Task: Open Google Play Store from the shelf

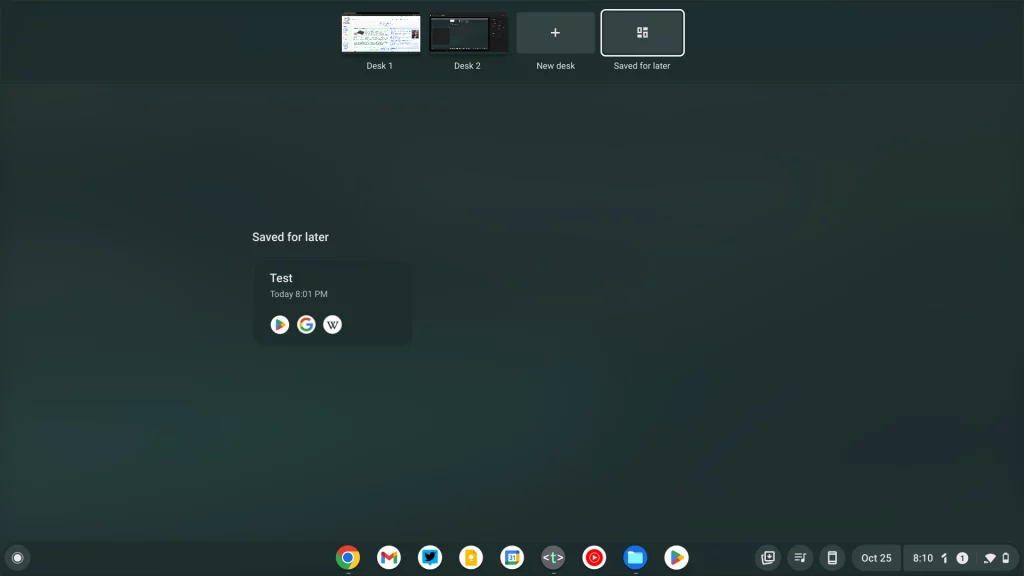Action: [x=675, y=557]
